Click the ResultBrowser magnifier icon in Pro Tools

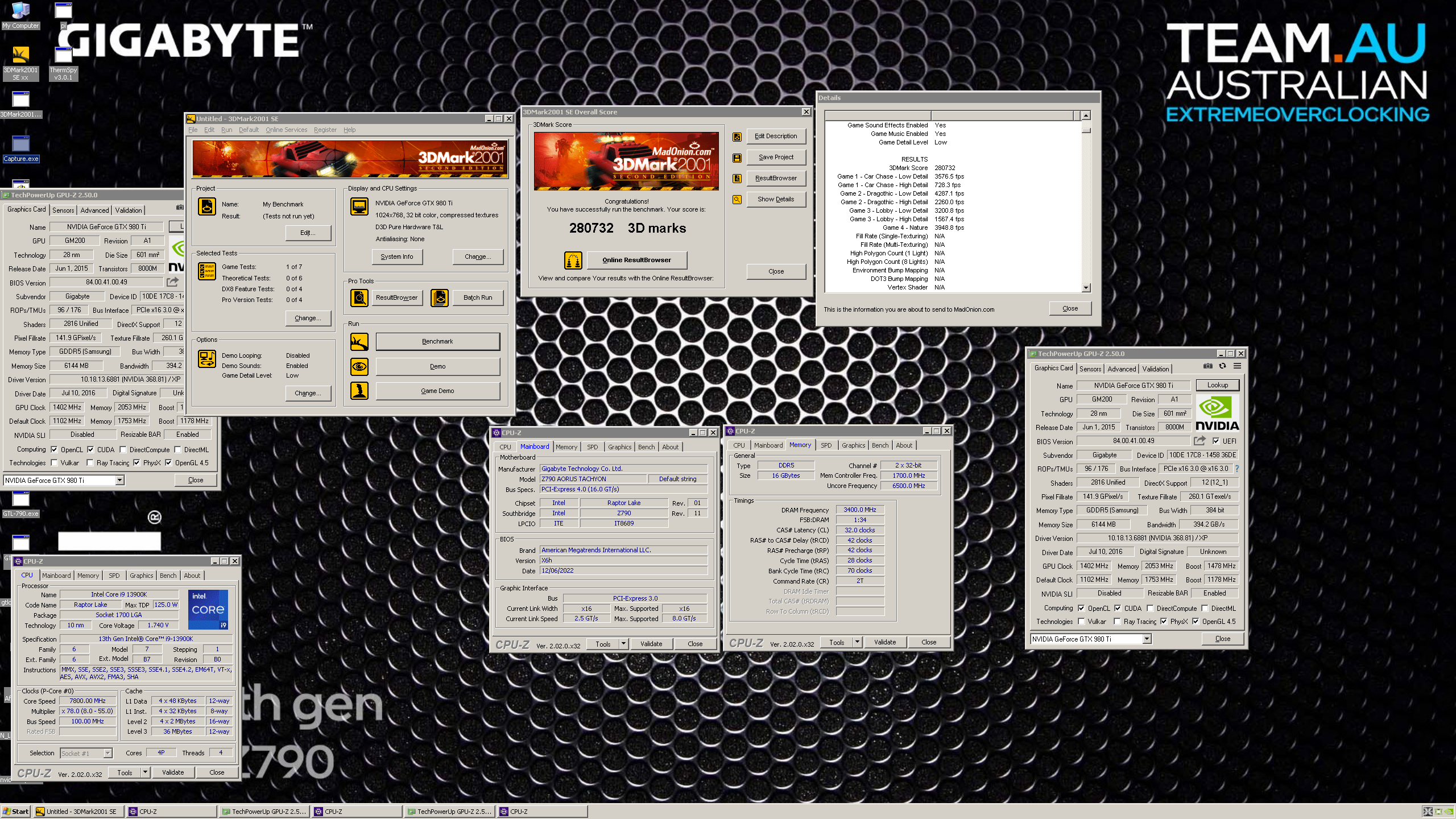point(359,297)
